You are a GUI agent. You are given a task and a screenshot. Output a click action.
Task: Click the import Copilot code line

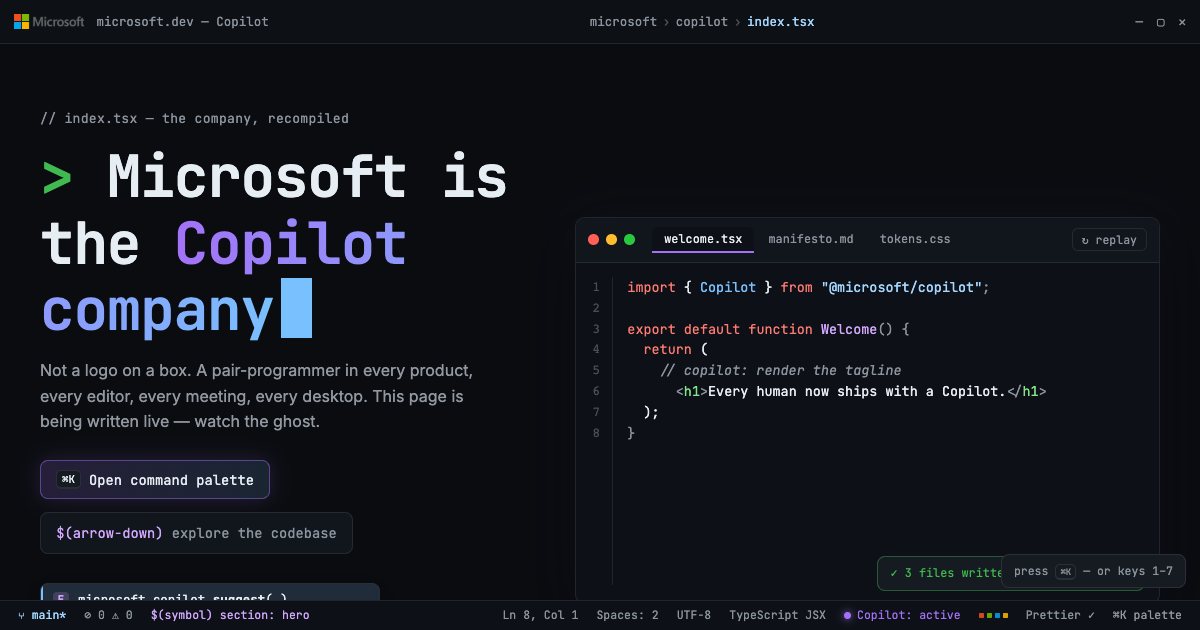pyautogui.click(x=808, y=287)
